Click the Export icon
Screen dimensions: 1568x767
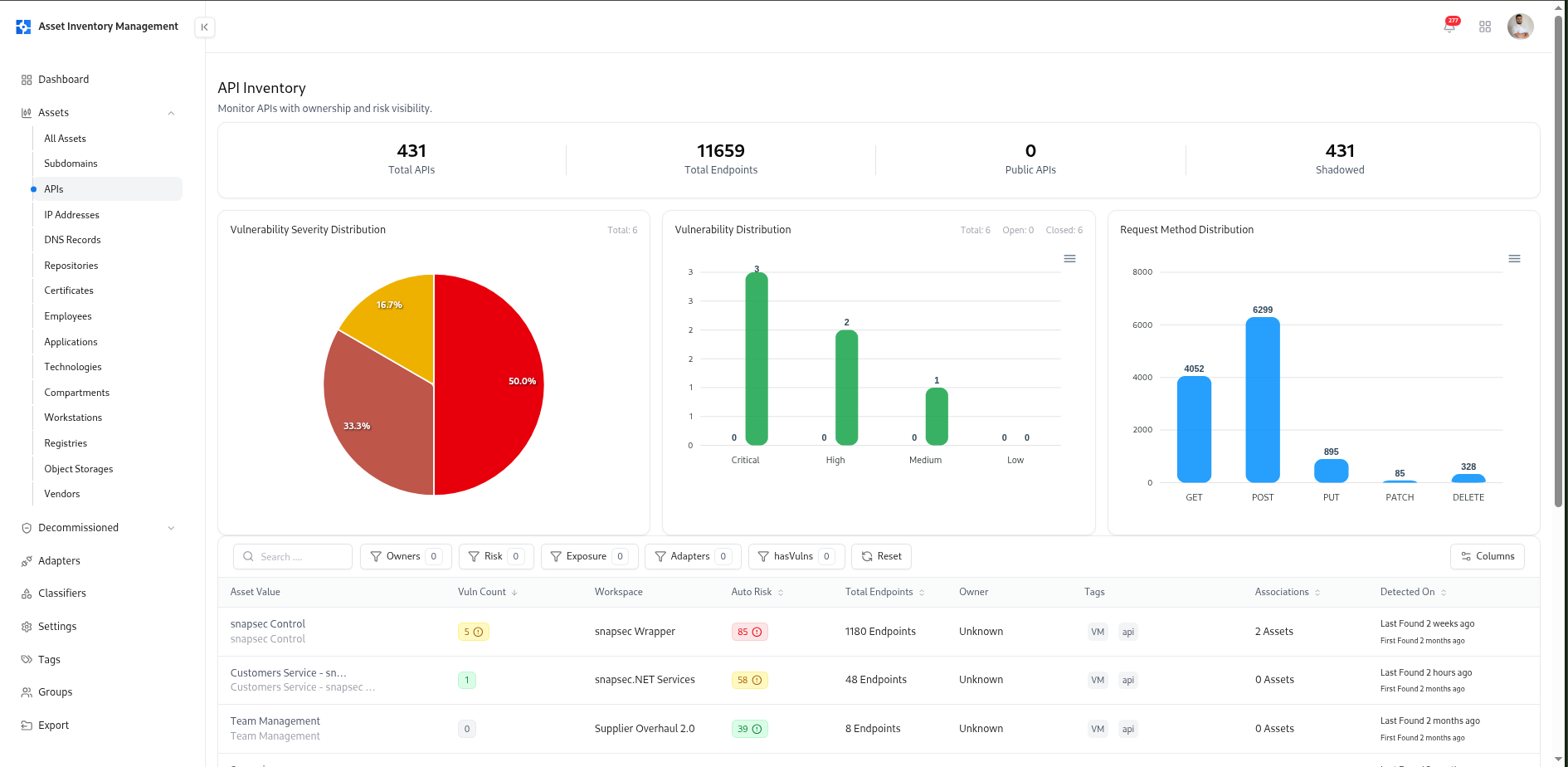[x=27, y=725]
